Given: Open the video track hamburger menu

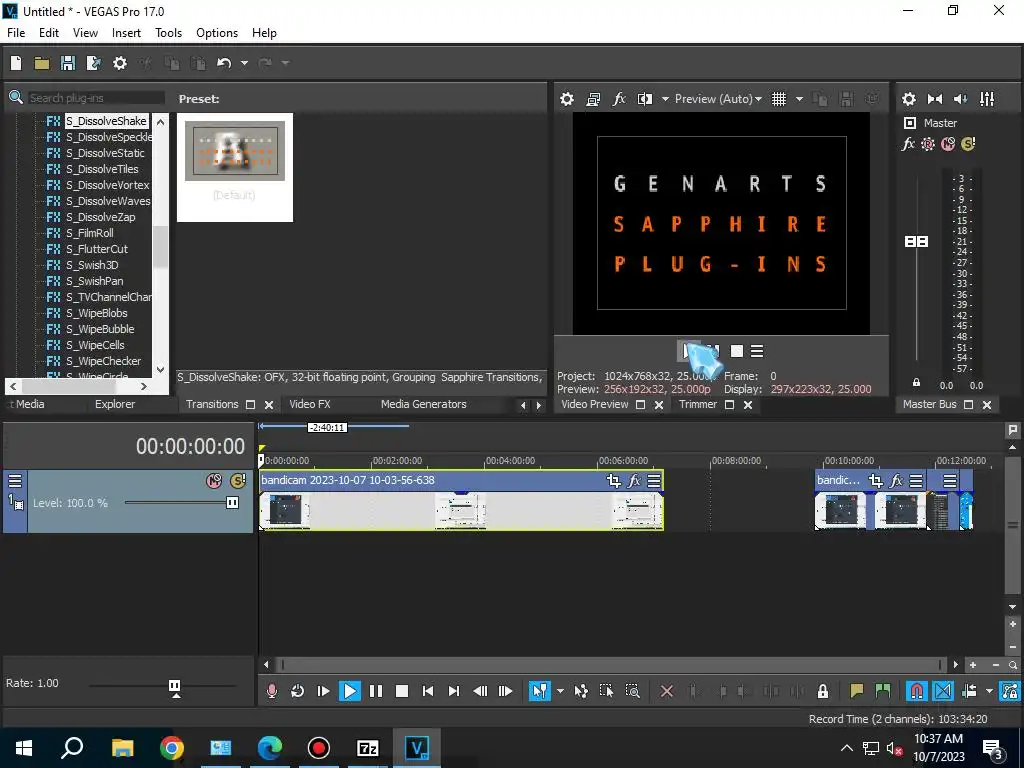Looking at the screenshot, I should pyautogui.click(x=14, y=481).
